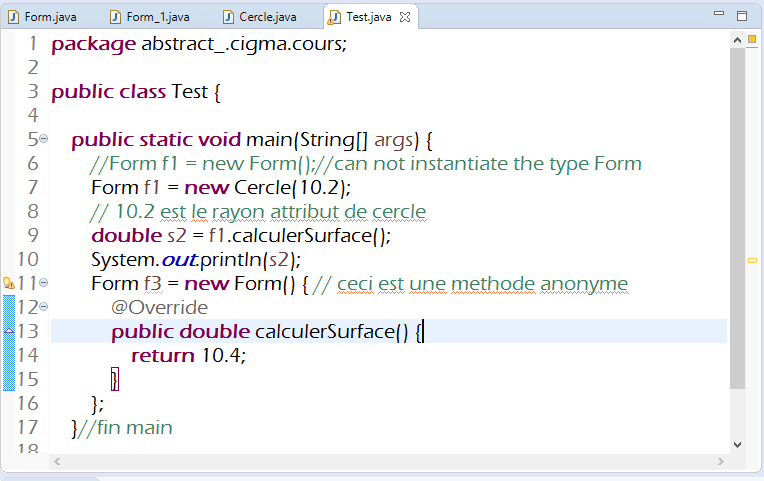This screenshot has height=481, width=764.
Task: Minimize the editor area
Action: point(719,14)
